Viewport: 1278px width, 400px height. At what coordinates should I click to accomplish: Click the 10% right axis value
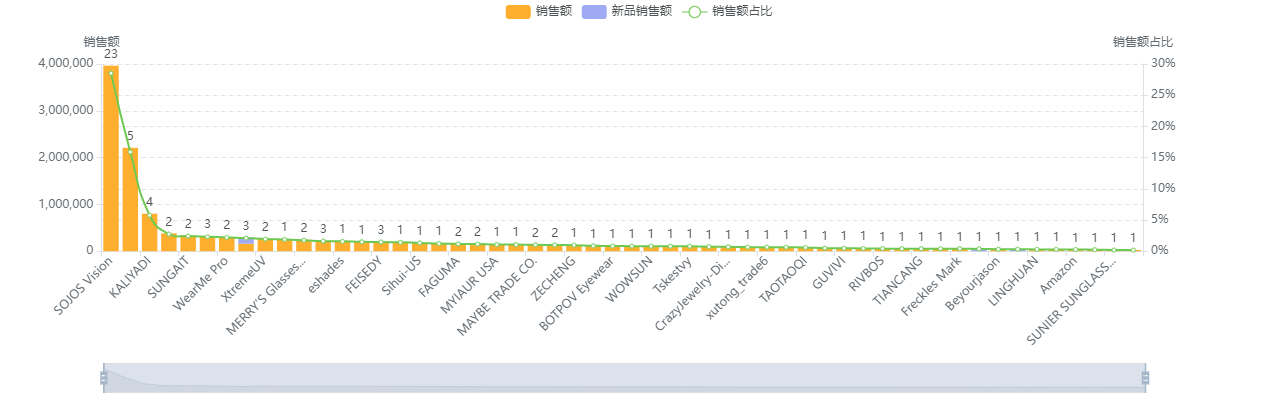pos(1163,188)
